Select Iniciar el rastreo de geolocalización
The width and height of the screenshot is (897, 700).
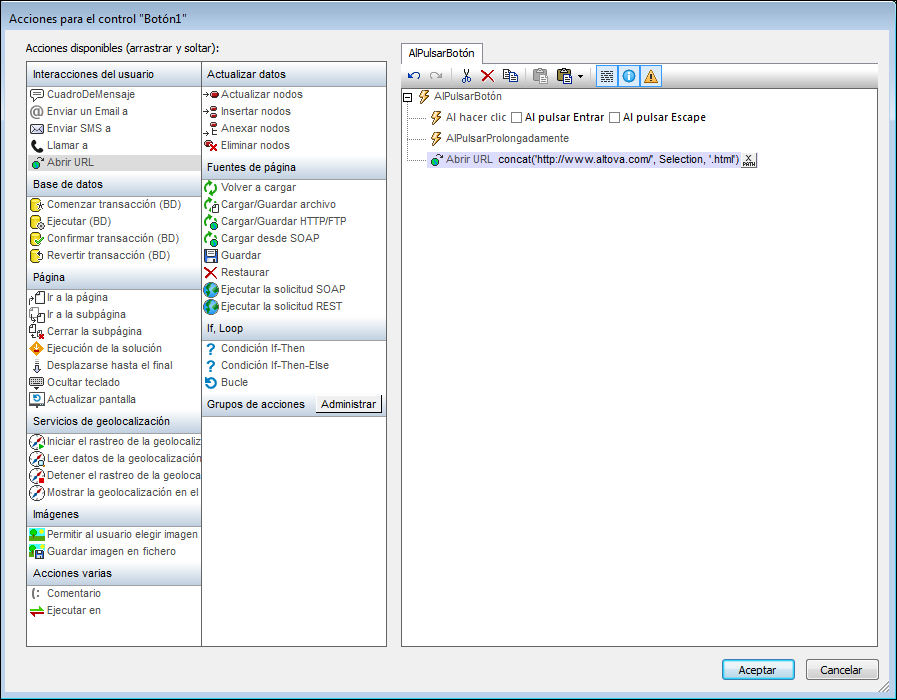click(114, 442)
